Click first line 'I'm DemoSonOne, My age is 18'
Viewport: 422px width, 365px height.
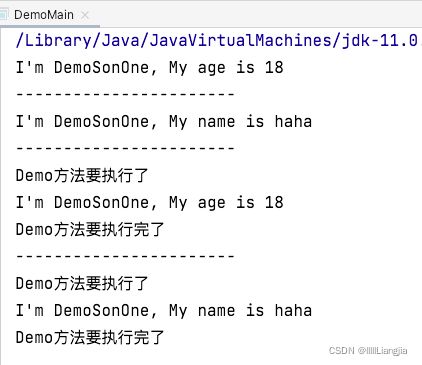pos(150,68)
